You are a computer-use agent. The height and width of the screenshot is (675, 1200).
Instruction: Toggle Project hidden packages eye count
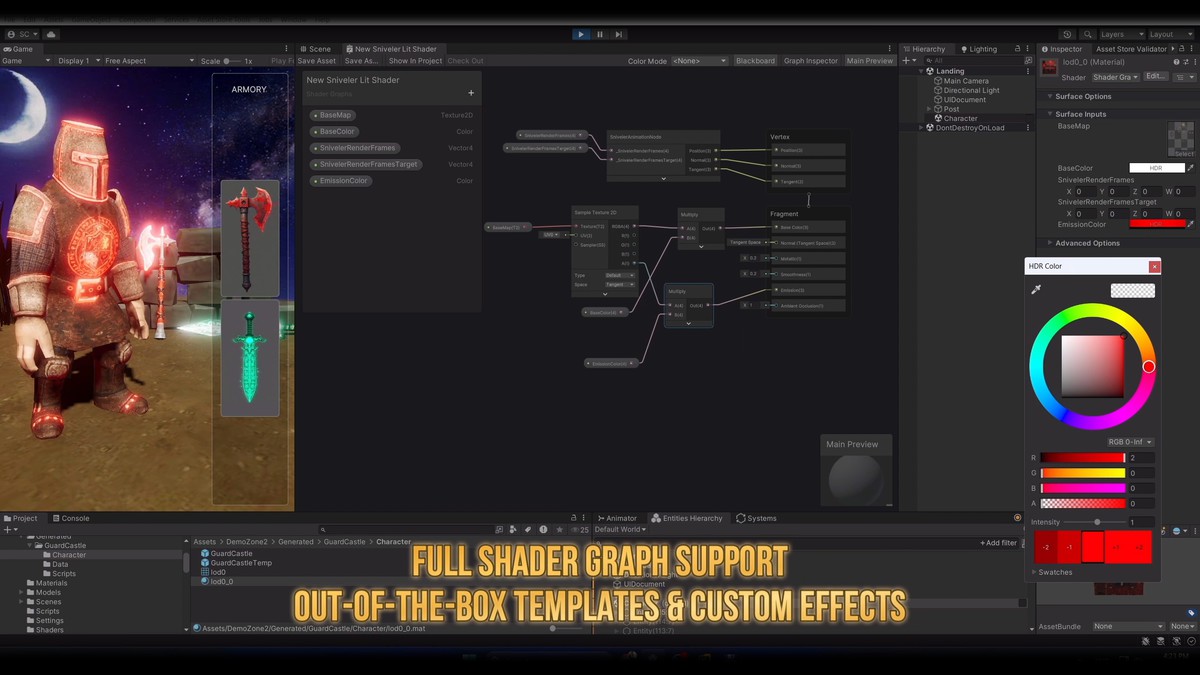[580, 529]
